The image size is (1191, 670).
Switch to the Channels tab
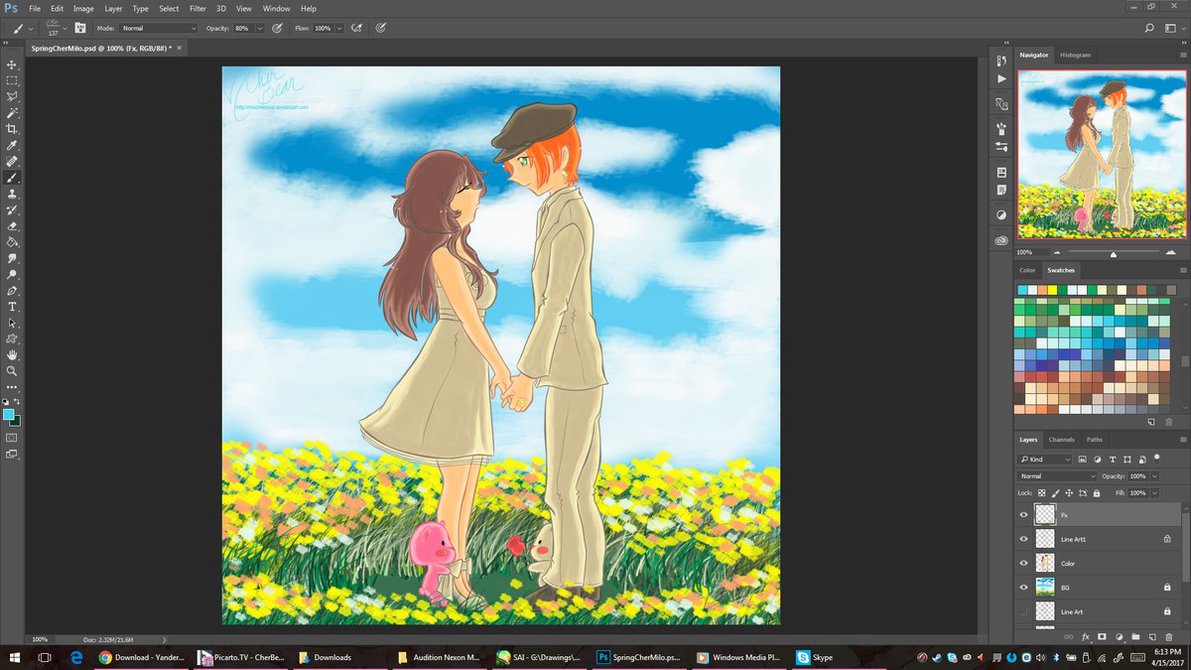(x=1061, y=440)
